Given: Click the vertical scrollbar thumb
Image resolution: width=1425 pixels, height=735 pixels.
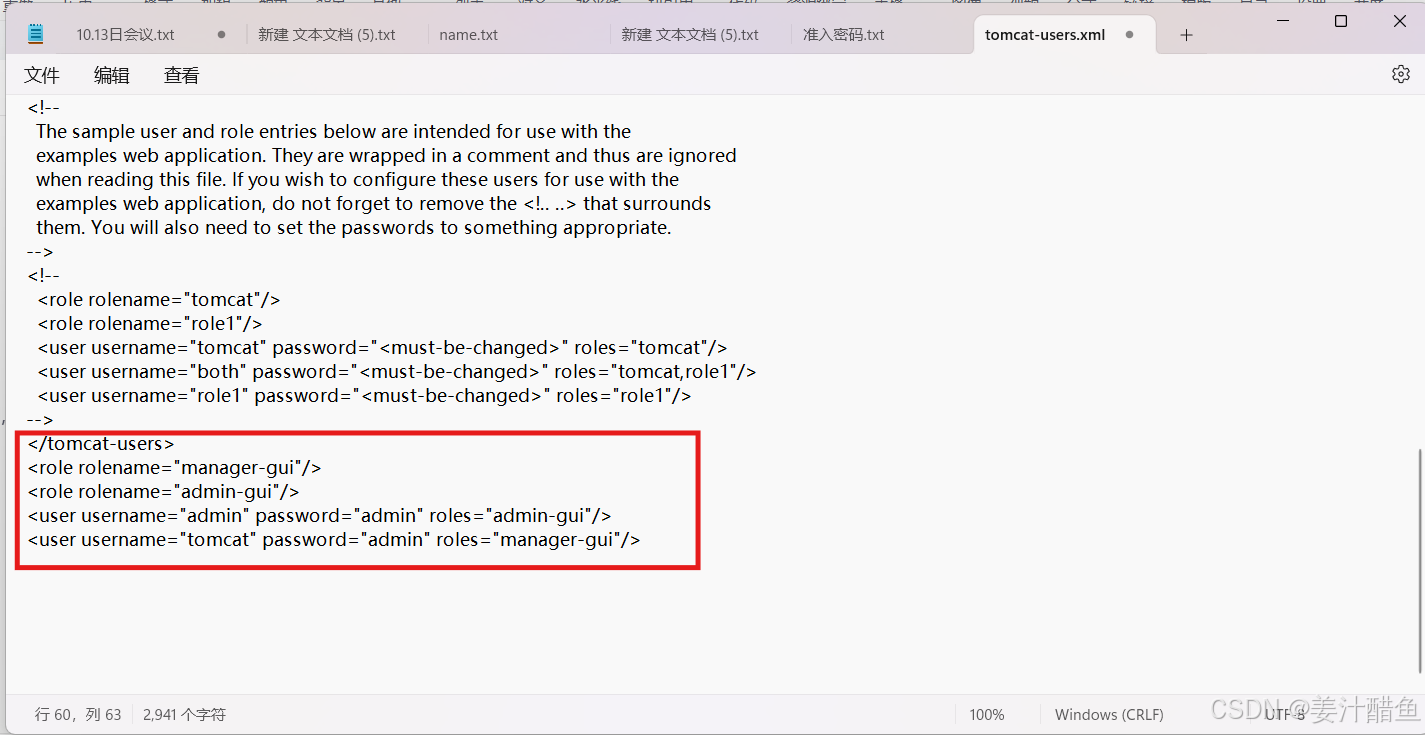Looking at the screenshot, I should coord(1420,560).
